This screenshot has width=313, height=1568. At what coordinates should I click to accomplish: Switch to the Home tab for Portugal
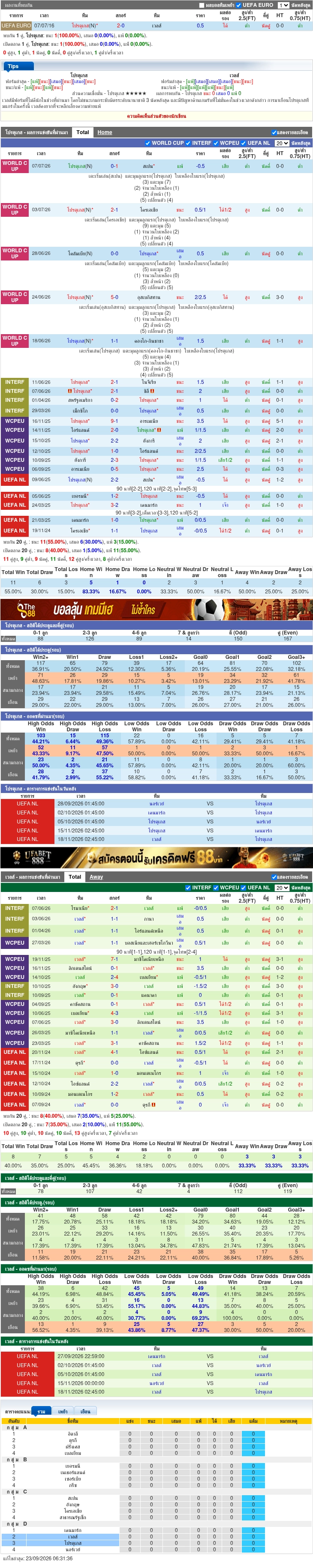click(105, 132)
